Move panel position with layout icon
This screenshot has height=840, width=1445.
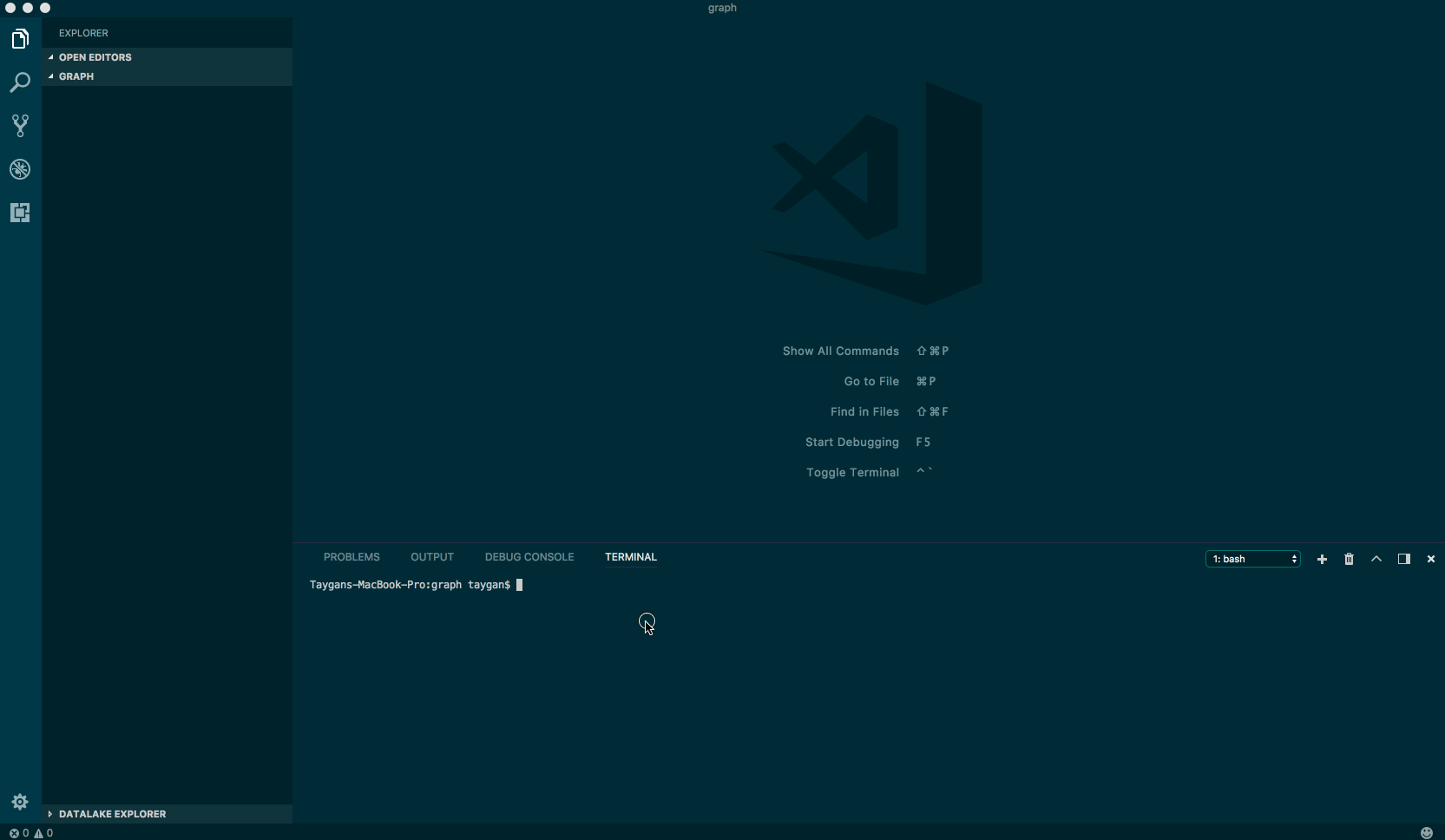pos(1403,559)
